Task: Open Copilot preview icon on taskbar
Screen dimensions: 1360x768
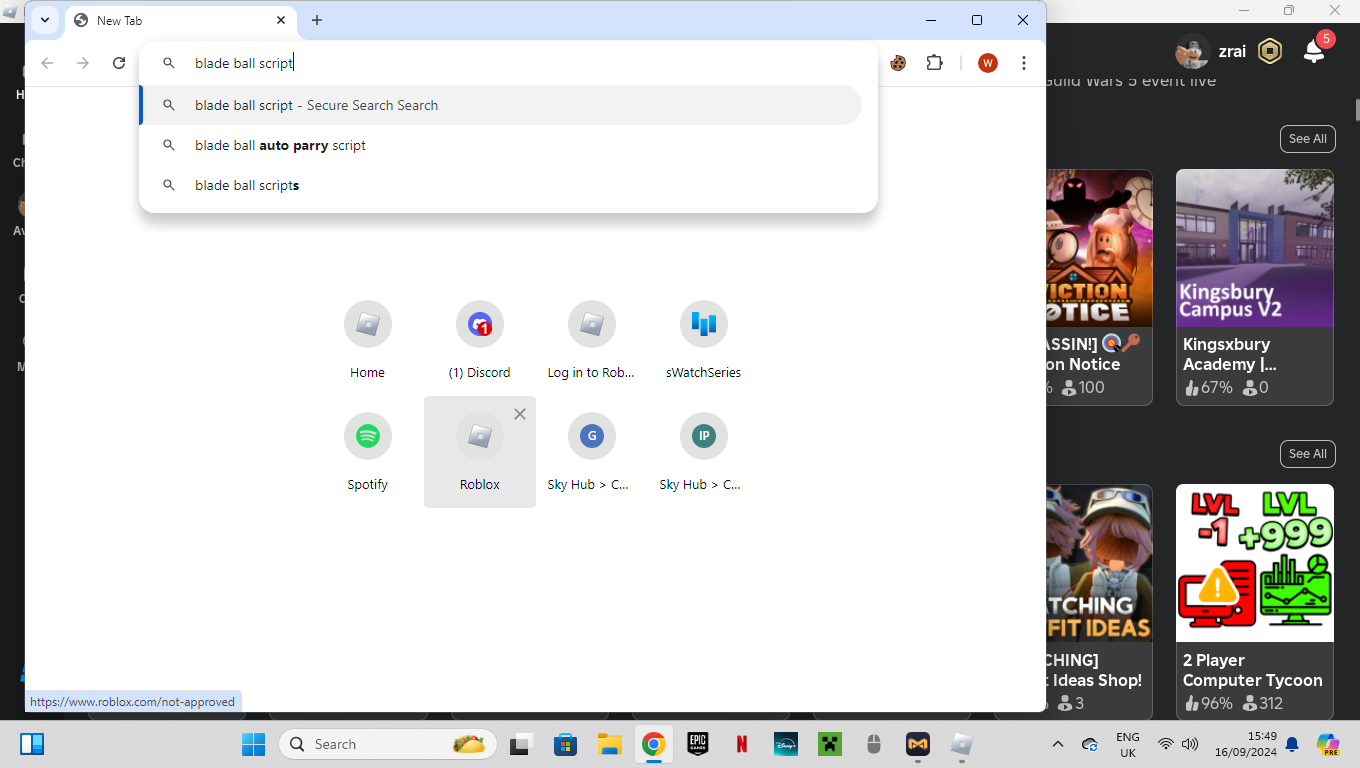Action: click(1328, 744)
